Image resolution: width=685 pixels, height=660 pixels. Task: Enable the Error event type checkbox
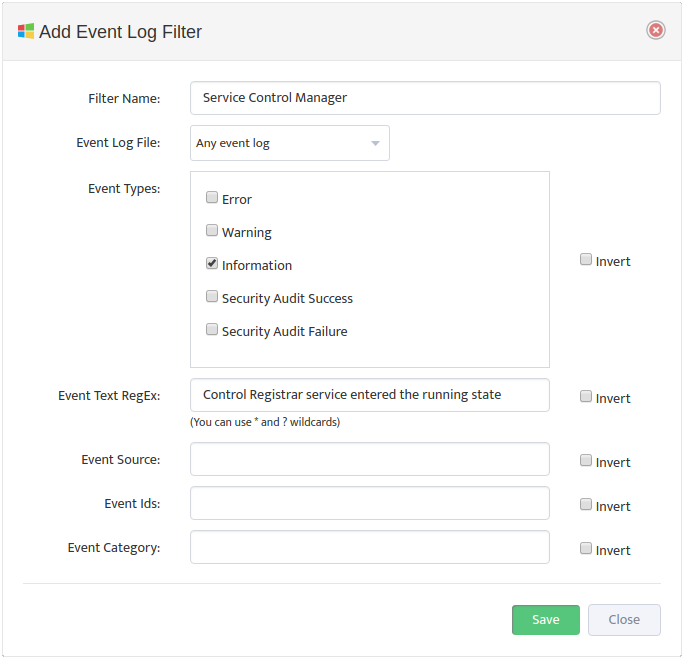point(212,197)
